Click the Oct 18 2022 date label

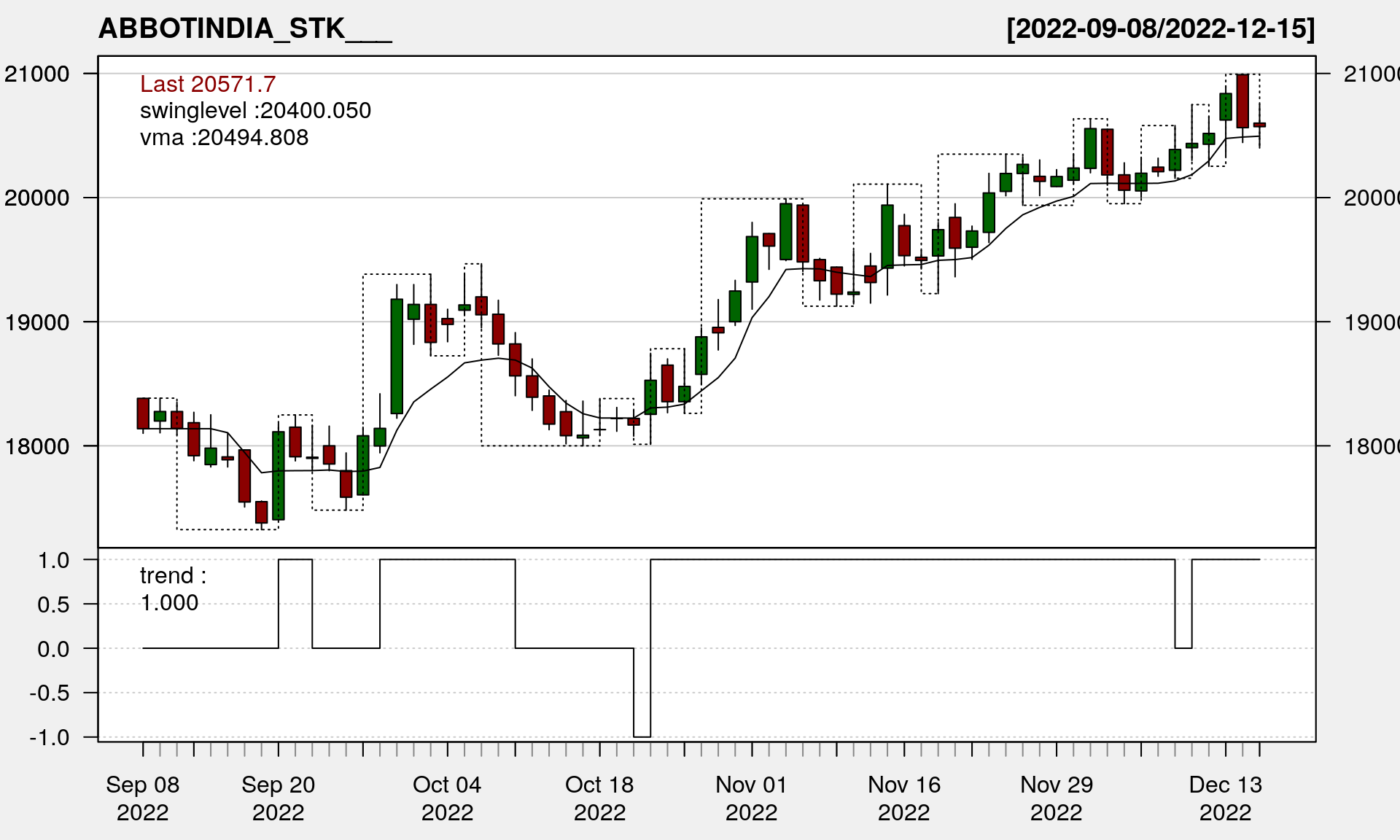coord(599,798)
